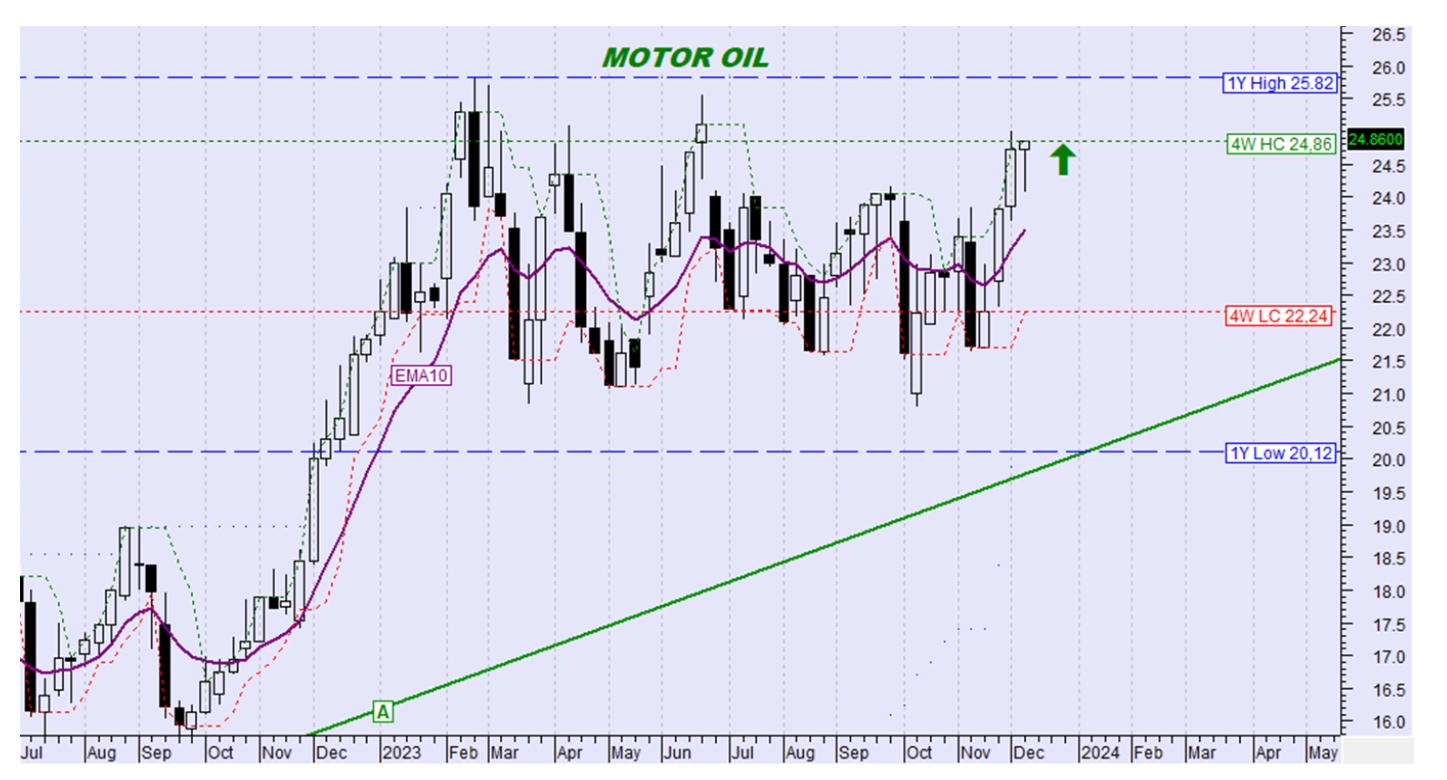
Task: Click the MOTOR OIL chart title
Action: click(685, 58)
